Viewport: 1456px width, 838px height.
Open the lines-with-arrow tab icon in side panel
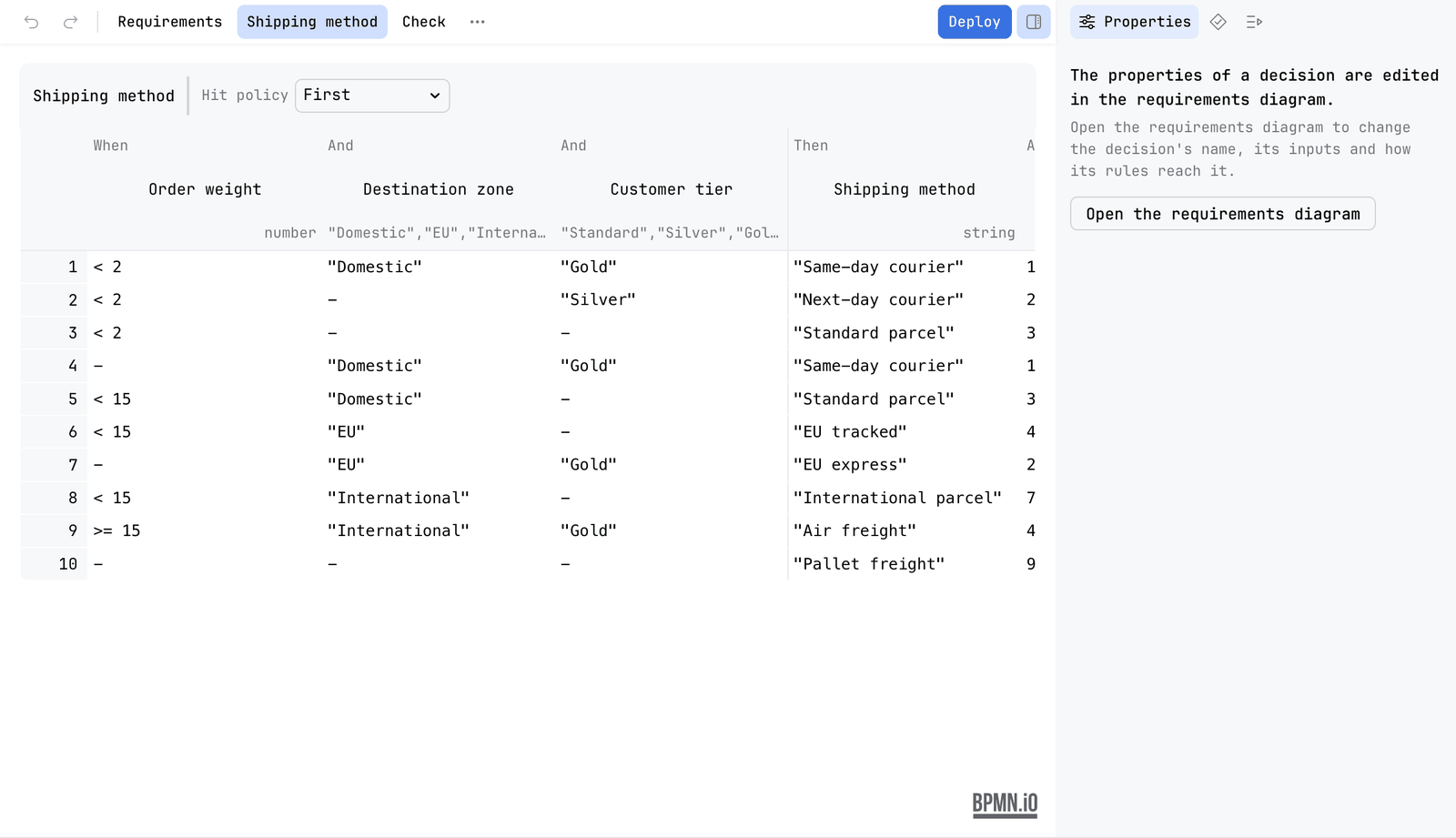[1254, 22]
